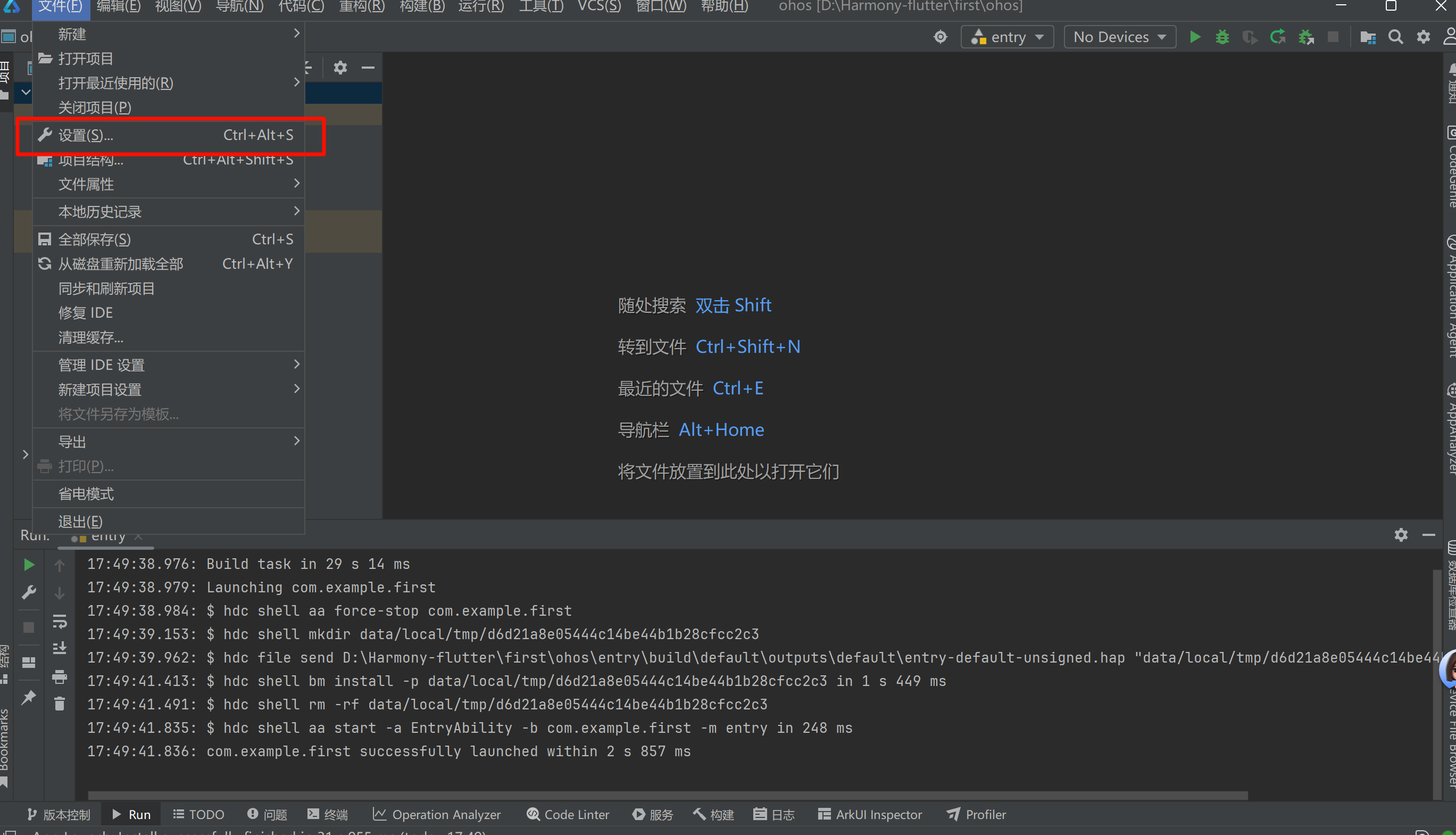Click the Run console horizontal scrollbar
Viewport: 1456px width, 835px height.
pos(667,796)
